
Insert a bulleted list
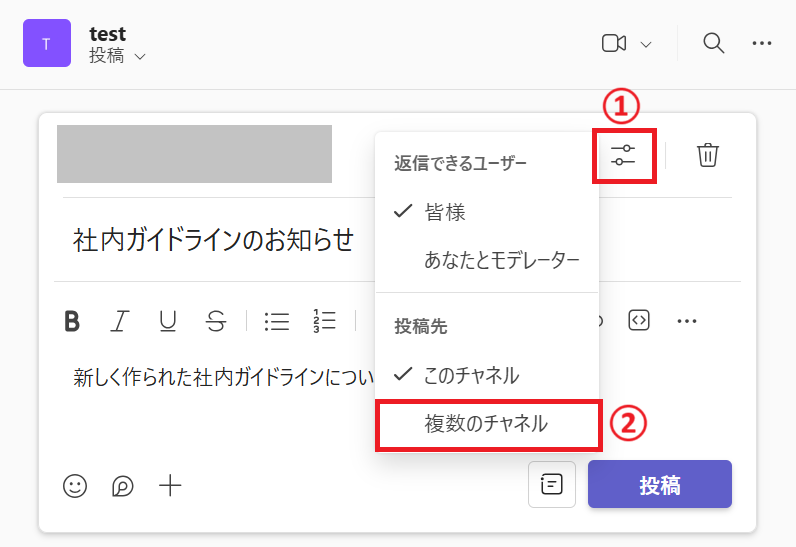pyautogui.click(x=277, y=321)
